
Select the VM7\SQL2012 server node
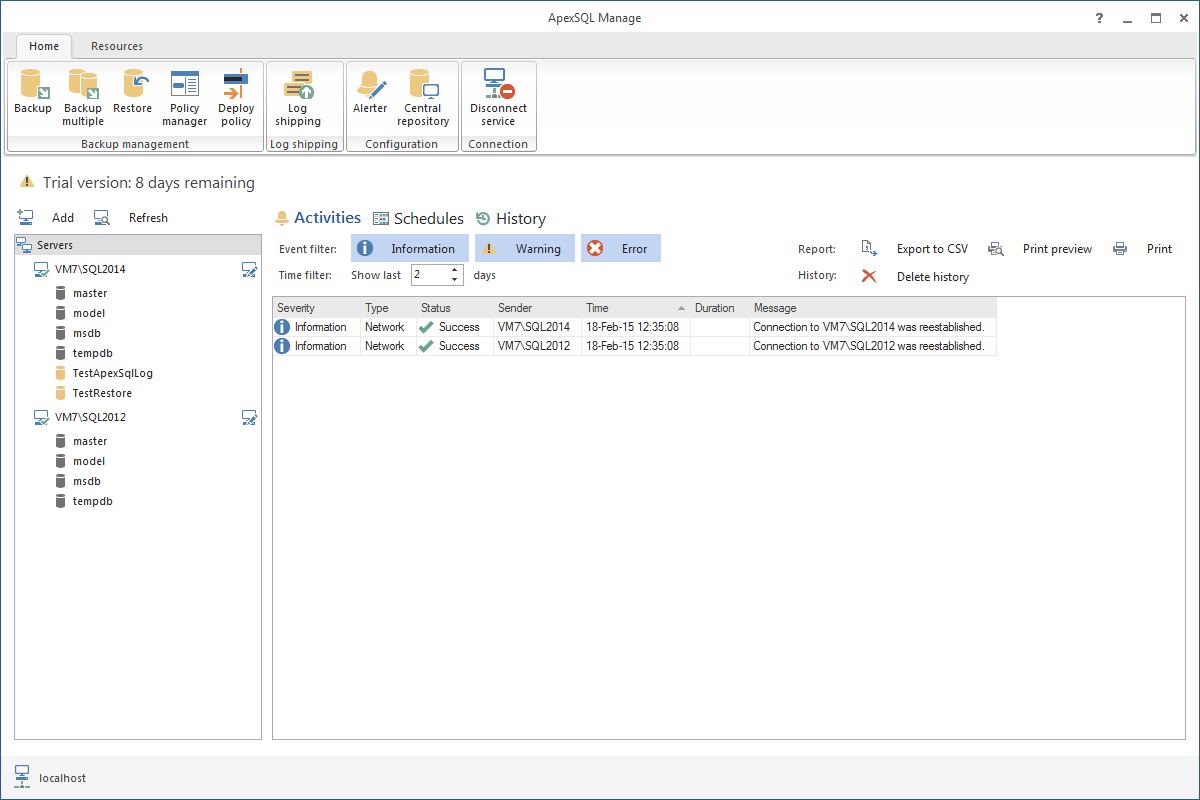90,417
